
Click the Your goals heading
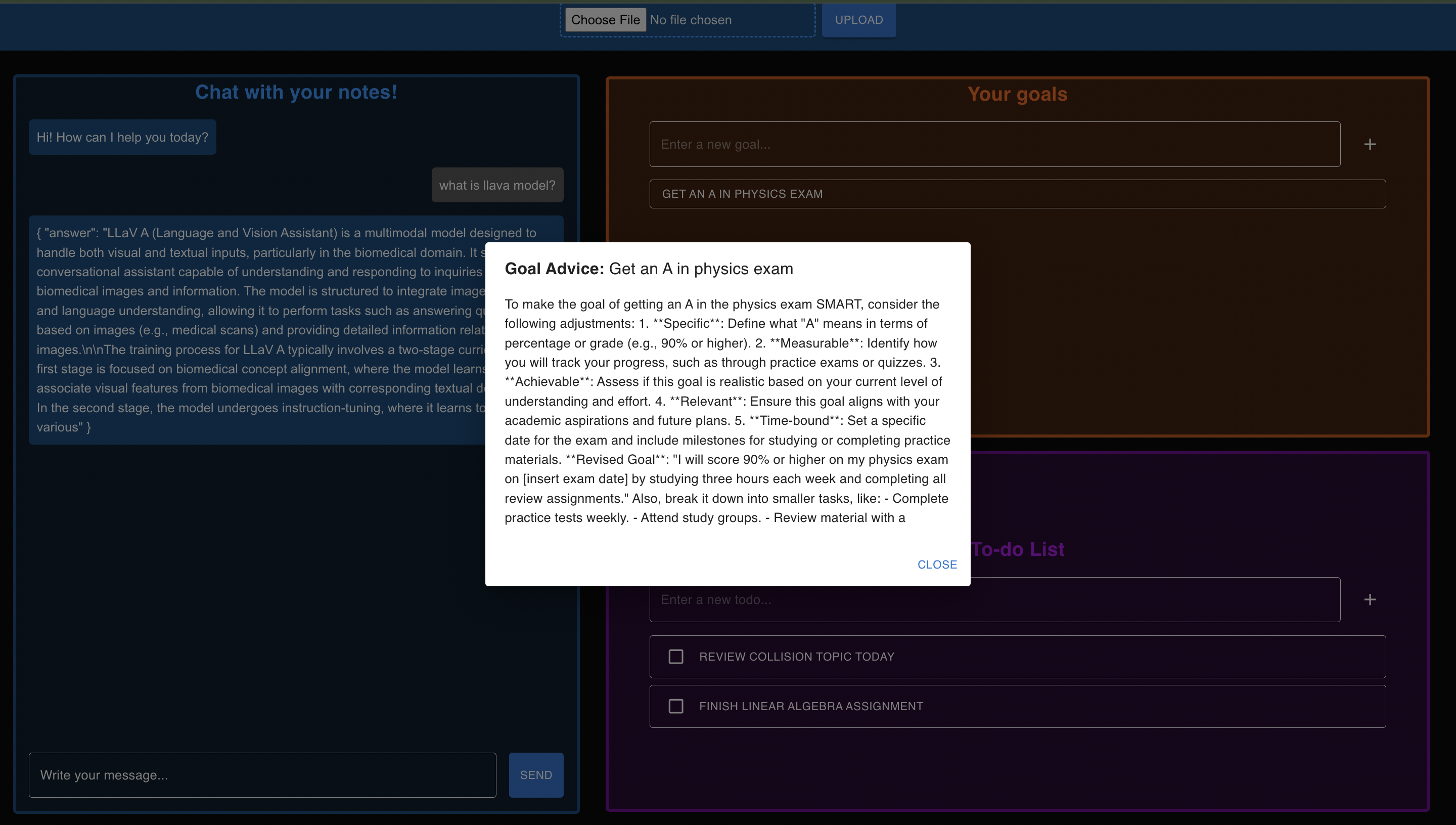[1017, 94]
